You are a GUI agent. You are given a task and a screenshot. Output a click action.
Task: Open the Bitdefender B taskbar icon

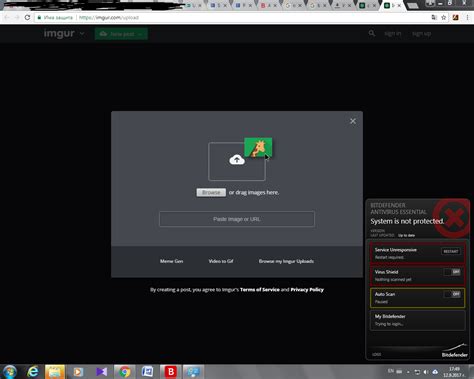[x=171, y=372]
